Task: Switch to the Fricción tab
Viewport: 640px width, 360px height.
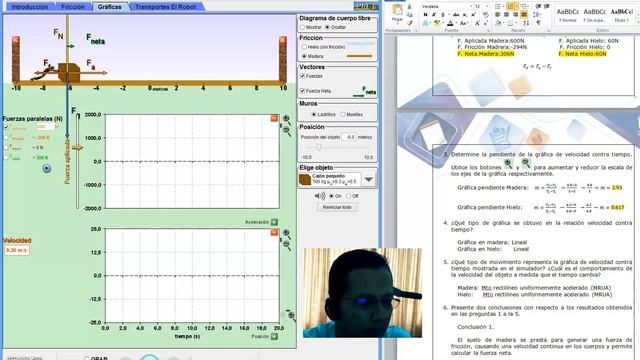Action: (x=73, y=7)
